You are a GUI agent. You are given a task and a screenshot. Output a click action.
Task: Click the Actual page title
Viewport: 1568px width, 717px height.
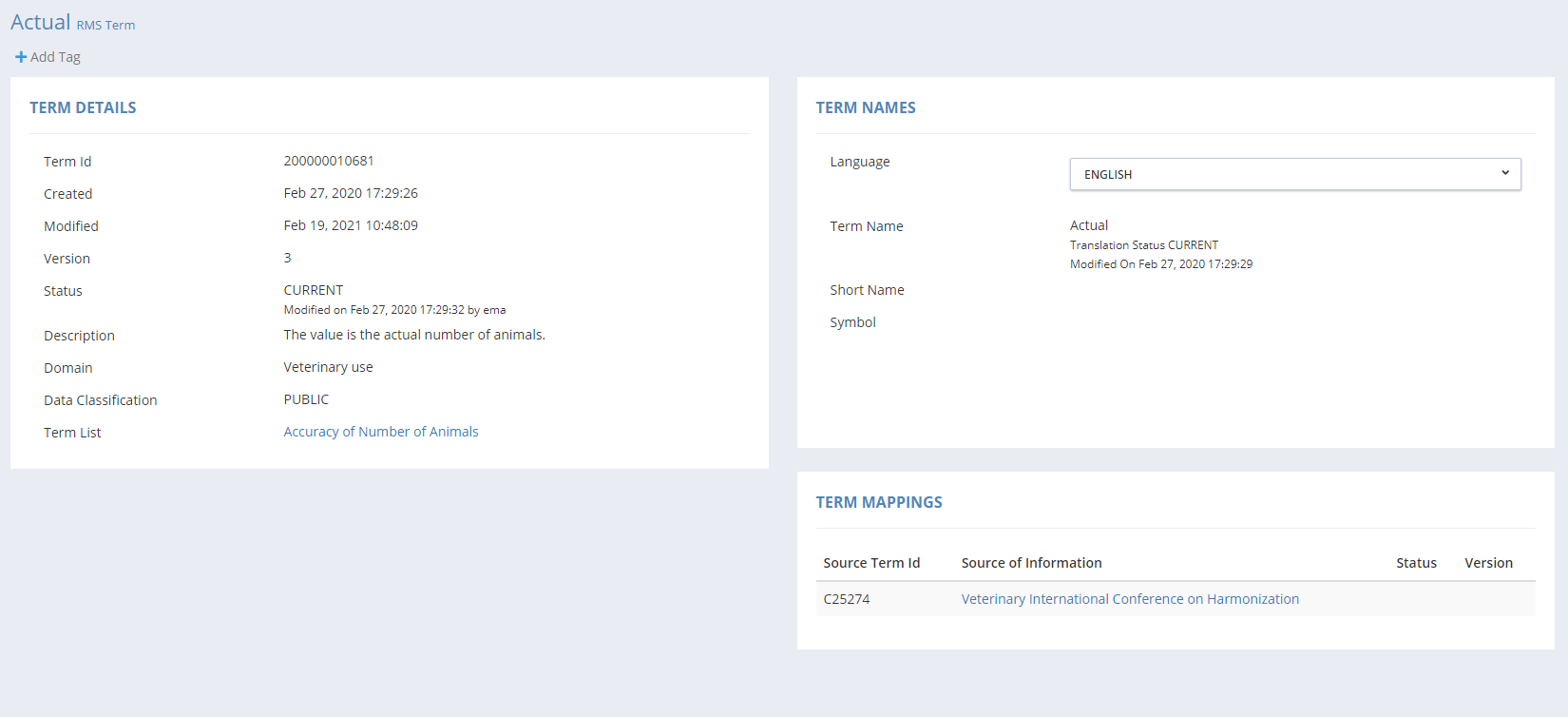(41, 22)
